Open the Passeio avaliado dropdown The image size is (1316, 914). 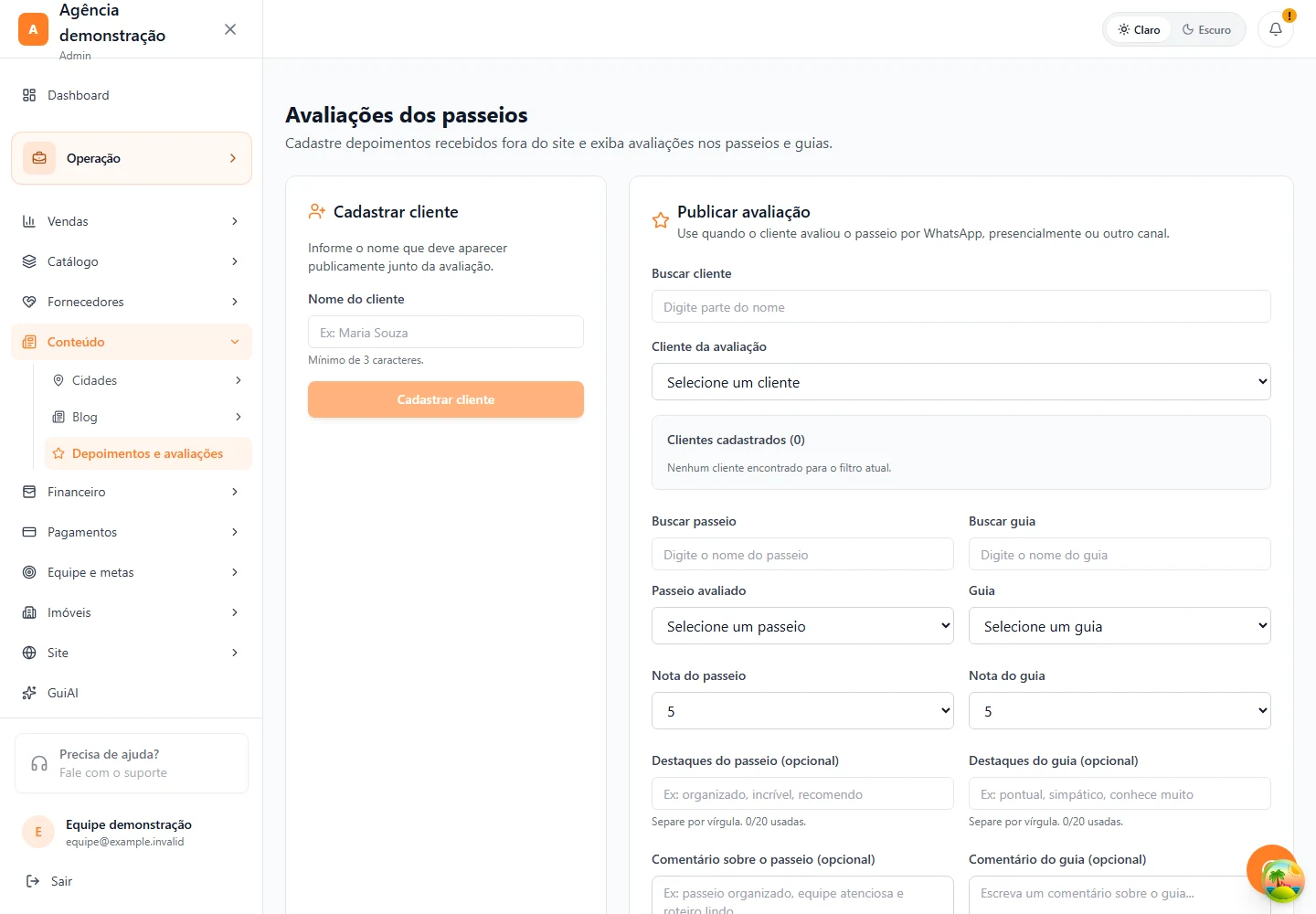coord(802,626)
